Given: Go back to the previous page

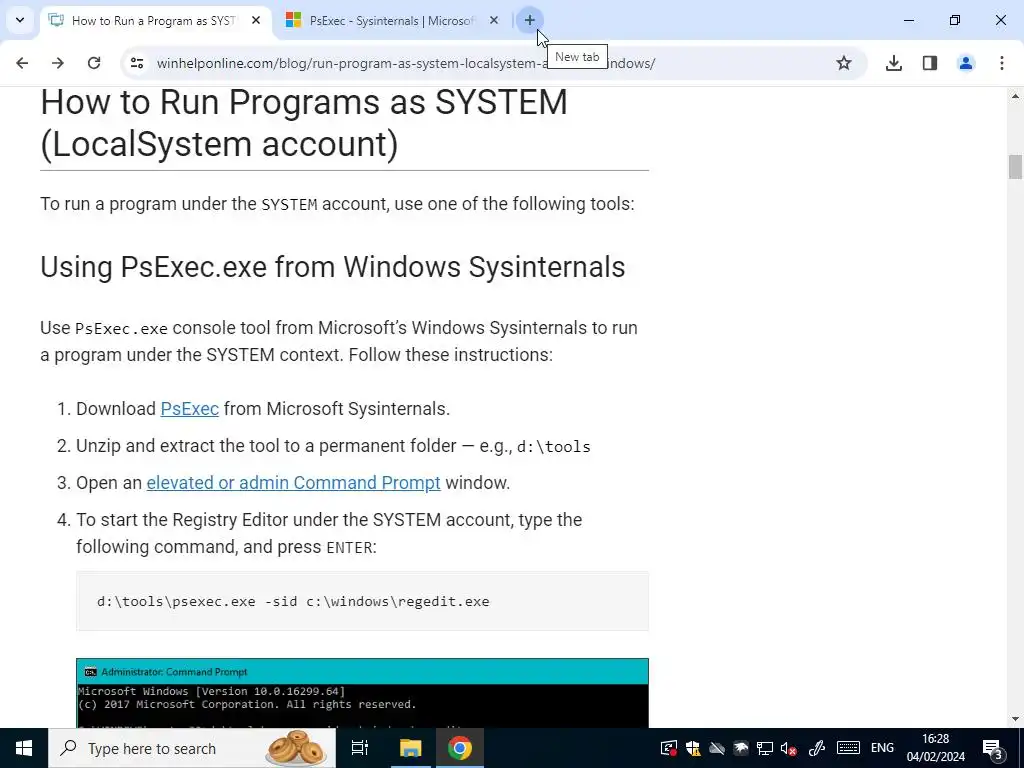Looking at the screenshot, I should pos(22,63).
